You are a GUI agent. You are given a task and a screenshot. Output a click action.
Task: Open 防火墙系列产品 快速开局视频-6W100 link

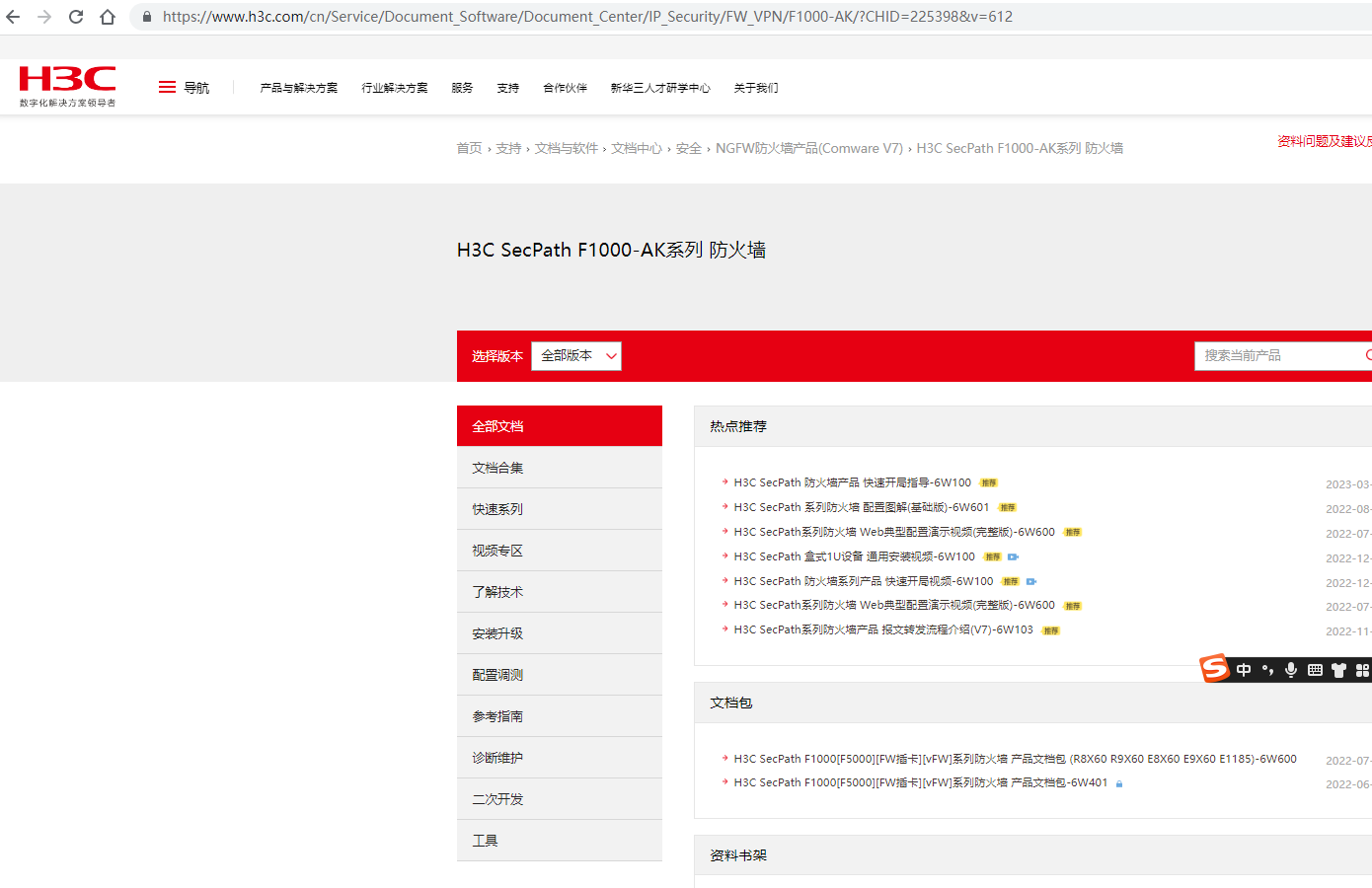864,581
